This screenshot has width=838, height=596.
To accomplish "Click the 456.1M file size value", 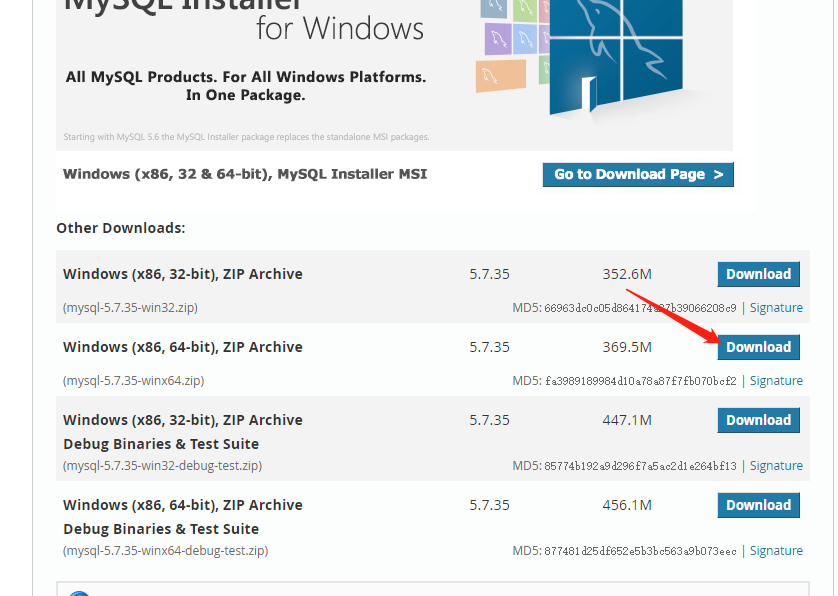I will click(x=627, y=505).
